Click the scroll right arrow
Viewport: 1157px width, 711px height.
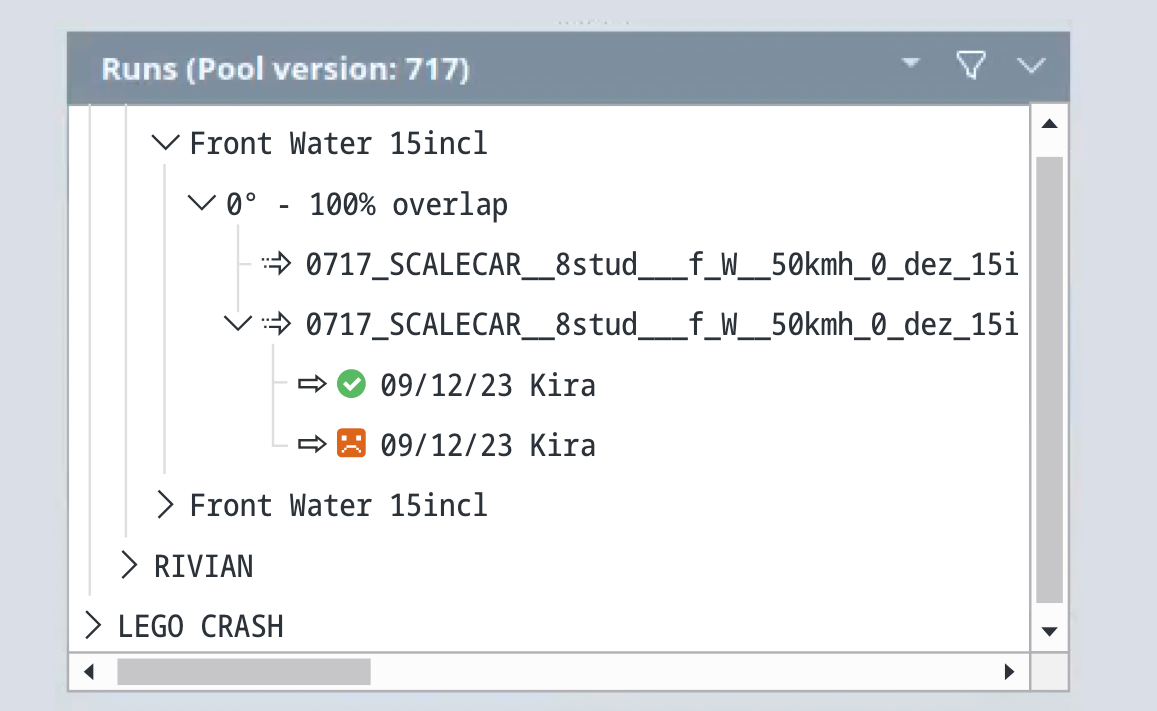click(x=1009, y=672)
